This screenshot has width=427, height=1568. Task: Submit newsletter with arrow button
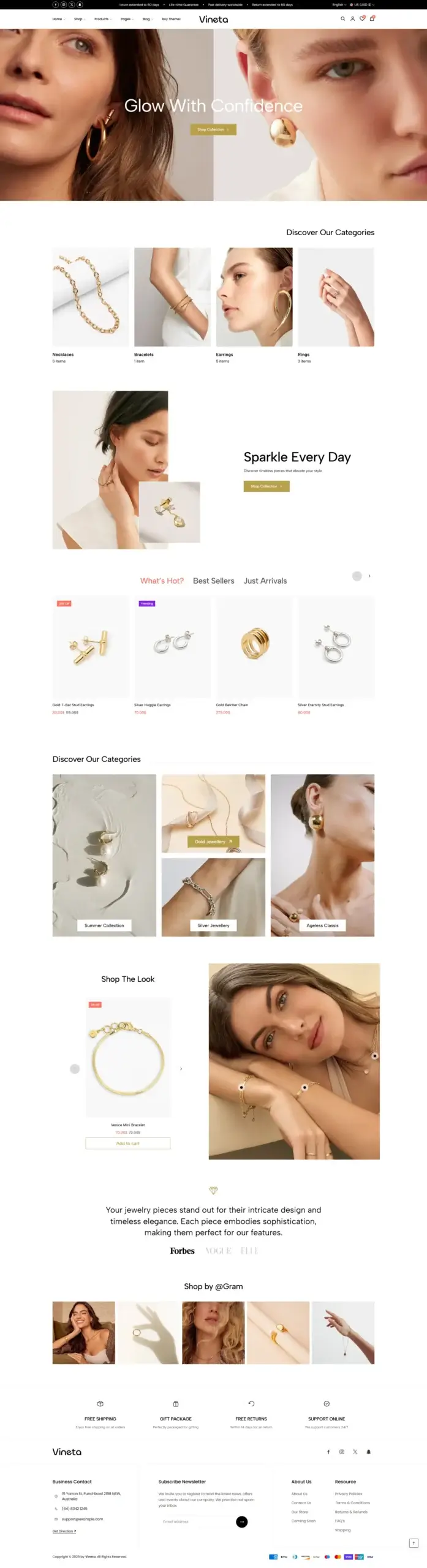pos(242,1521)
